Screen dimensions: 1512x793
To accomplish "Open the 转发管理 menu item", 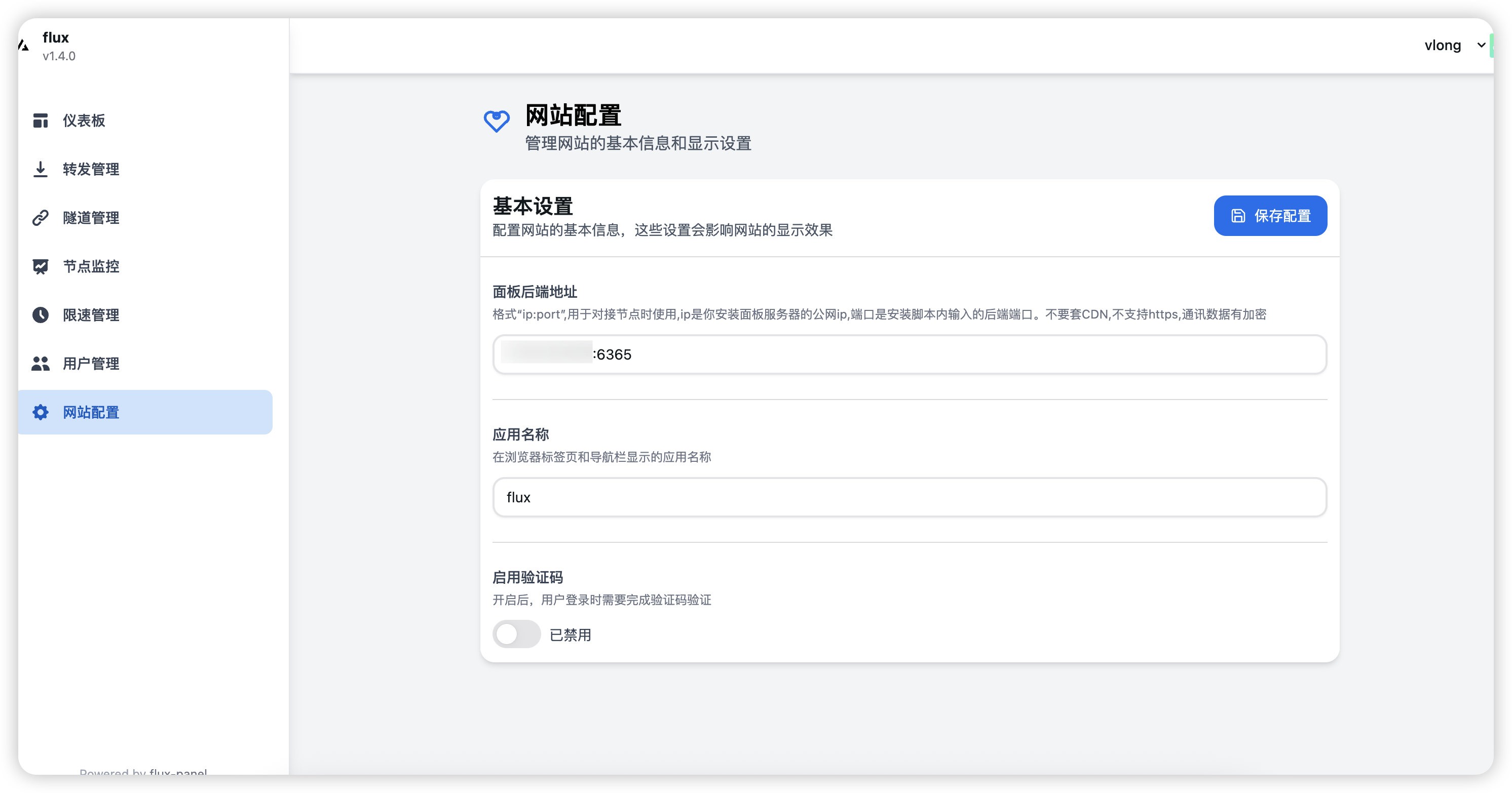I will click(x=91, y=169).
